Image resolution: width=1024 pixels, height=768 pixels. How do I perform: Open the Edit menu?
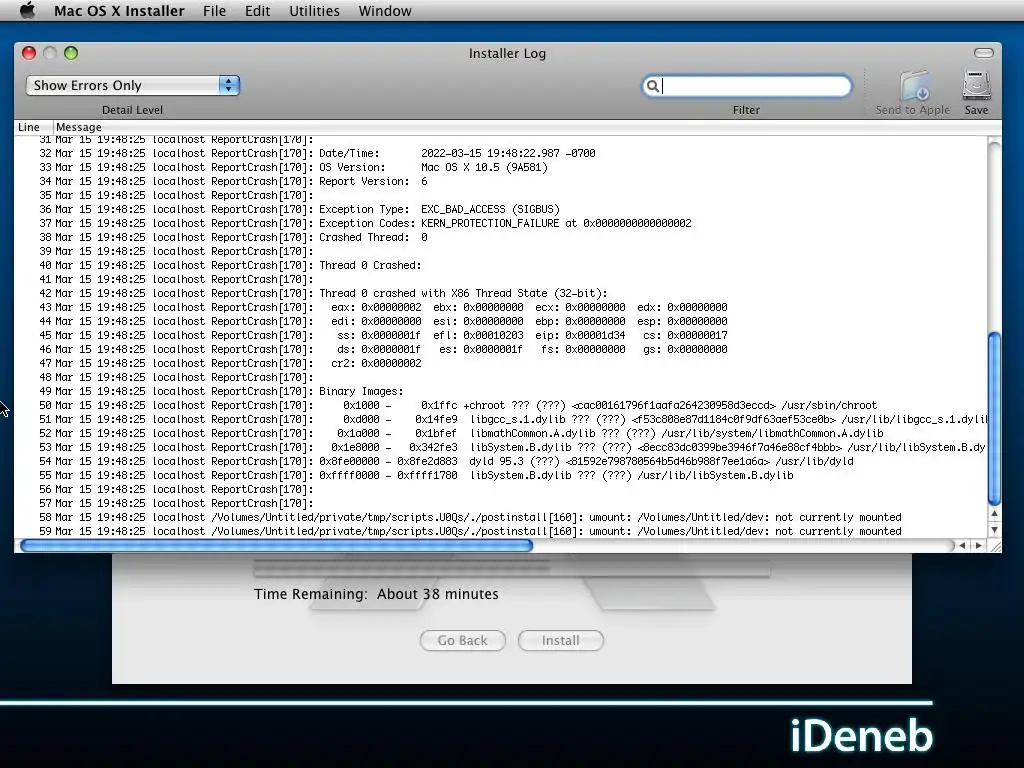pyautogui.click(x=257, y=11)
